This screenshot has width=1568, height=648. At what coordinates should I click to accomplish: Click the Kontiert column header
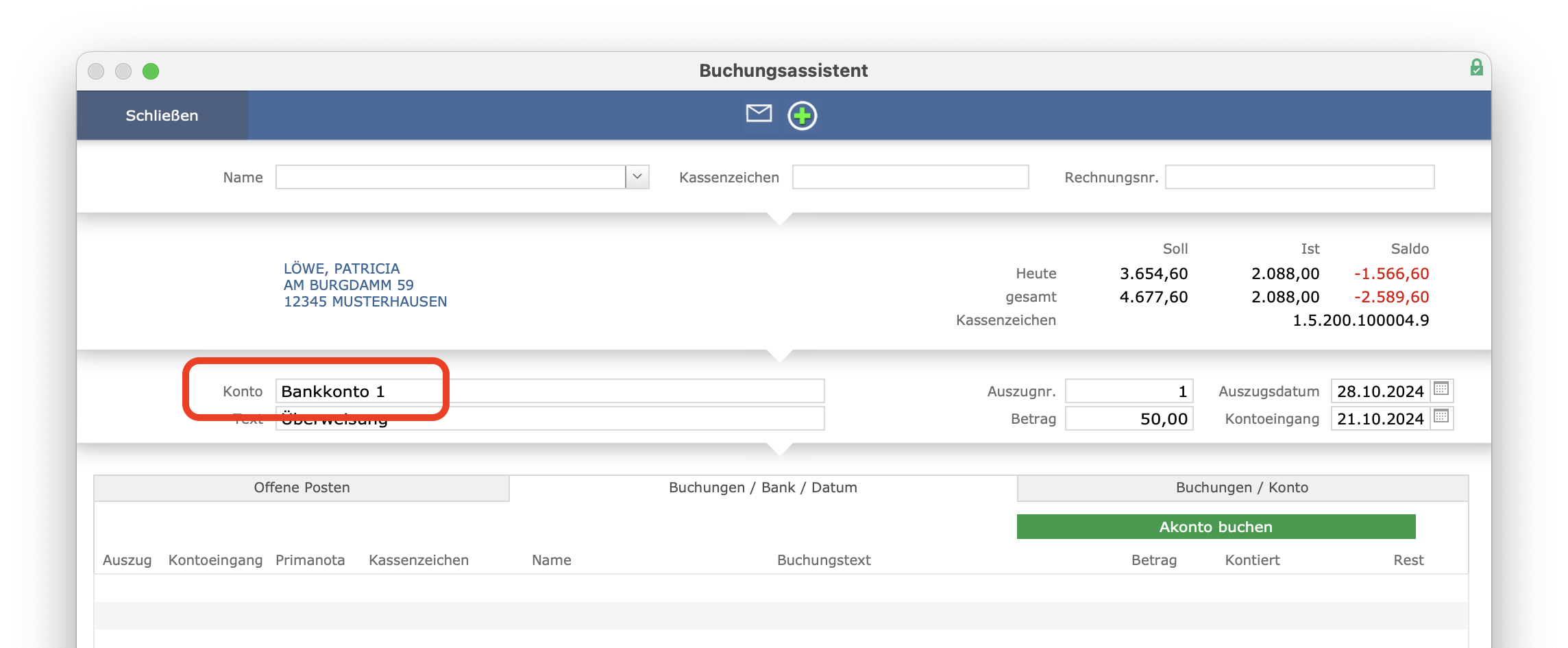[x=1252, y=560]
